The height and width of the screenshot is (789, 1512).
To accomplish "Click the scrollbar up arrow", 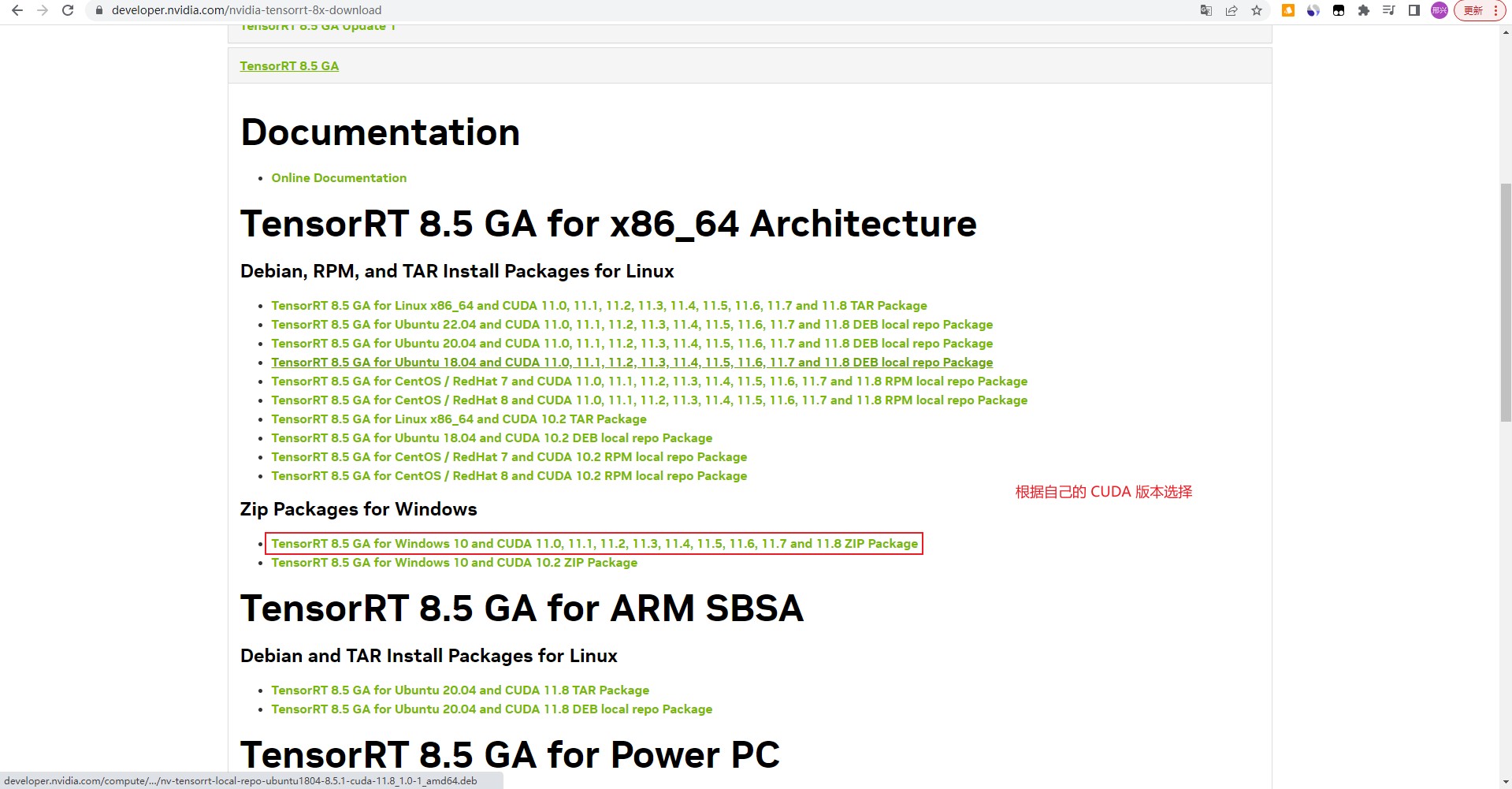I will (1506, 31).
